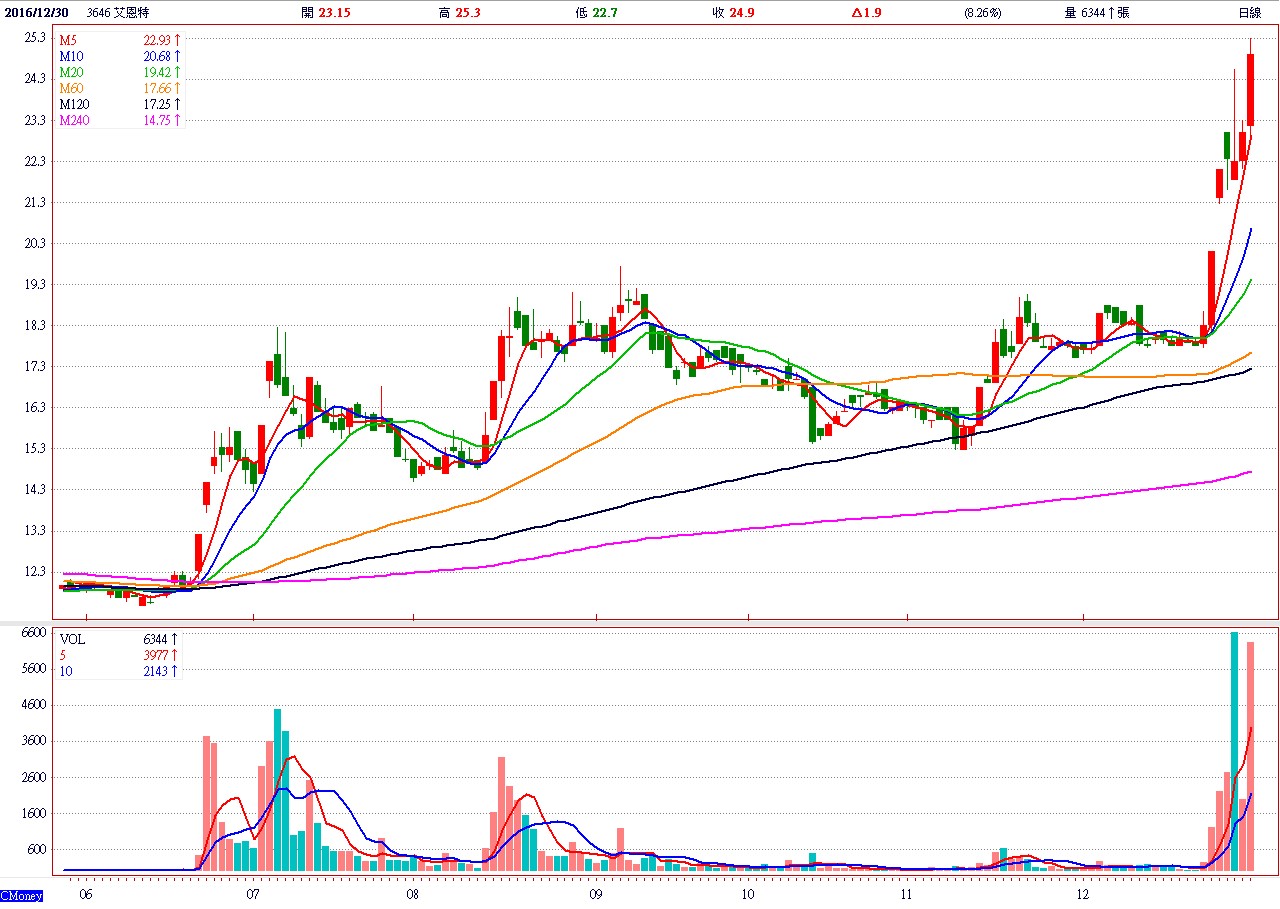Screen dimensions: 1280x909
Task: Click the VOL label in volume panel
Action: (72, 638)
